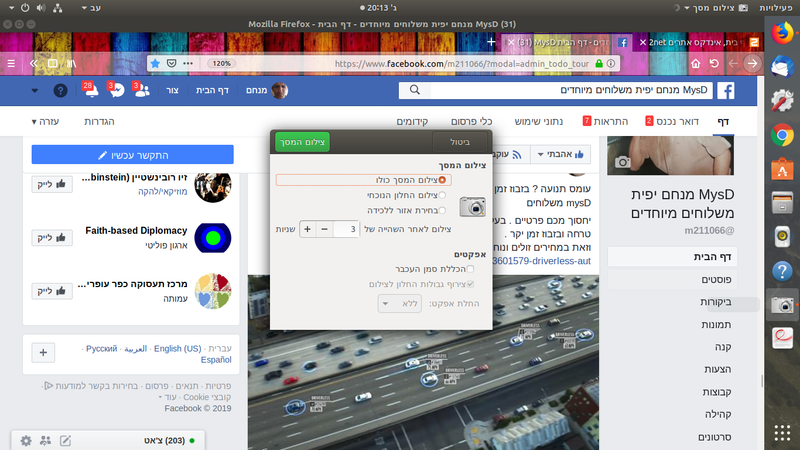The height and width of the screenshot is (450, 800).
Task: Open the Insights (נתוני שימוש) tab
Action: (539, 121)
